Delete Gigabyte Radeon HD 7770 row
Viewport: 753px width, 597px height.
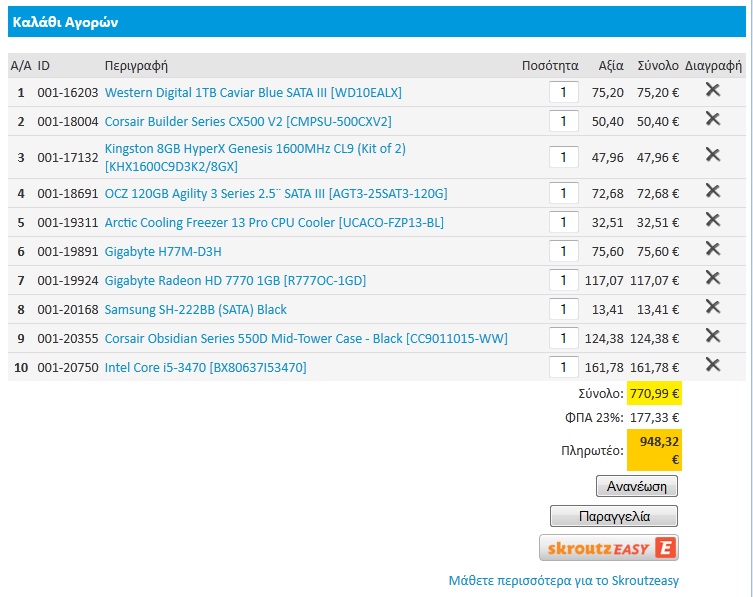pyautogui.click(x=713, y=277)
